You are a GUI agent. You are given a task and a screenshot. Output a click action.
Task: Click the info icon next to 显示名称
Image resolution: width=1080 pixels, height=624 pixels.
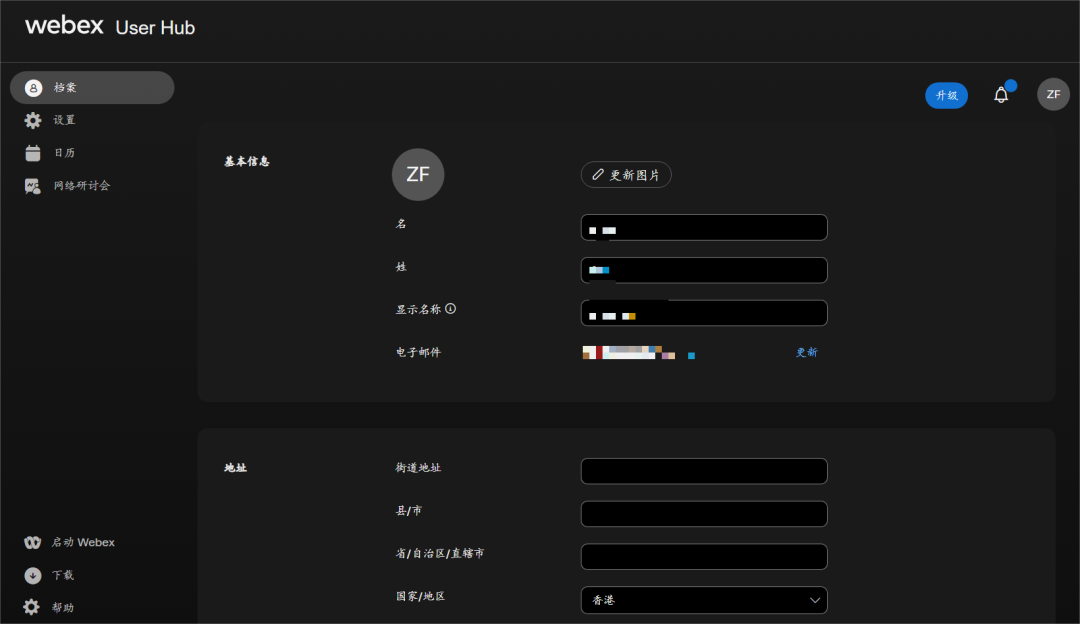coord(452,308)
